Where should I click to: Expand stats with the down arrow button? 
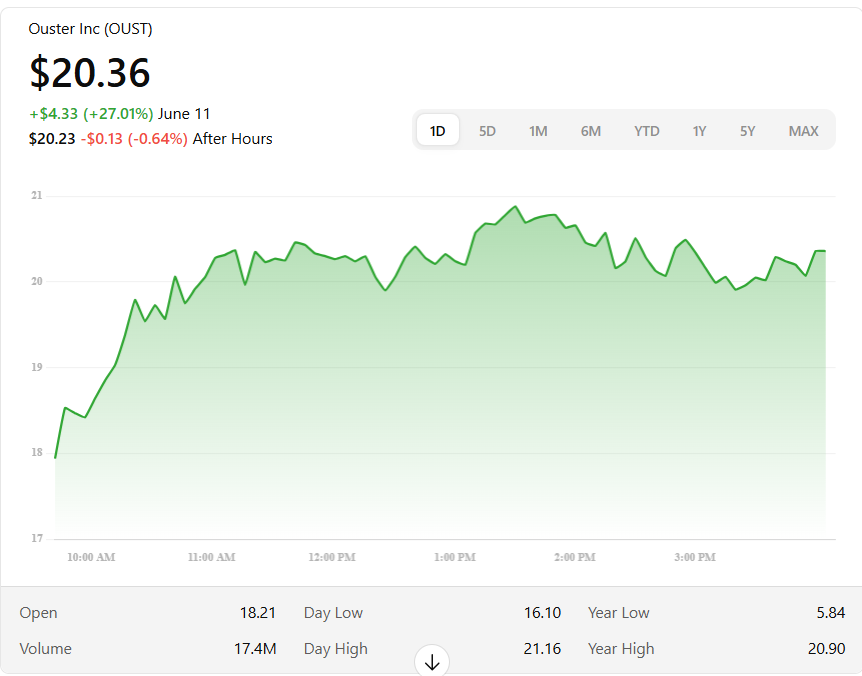(x=432, y=661)
